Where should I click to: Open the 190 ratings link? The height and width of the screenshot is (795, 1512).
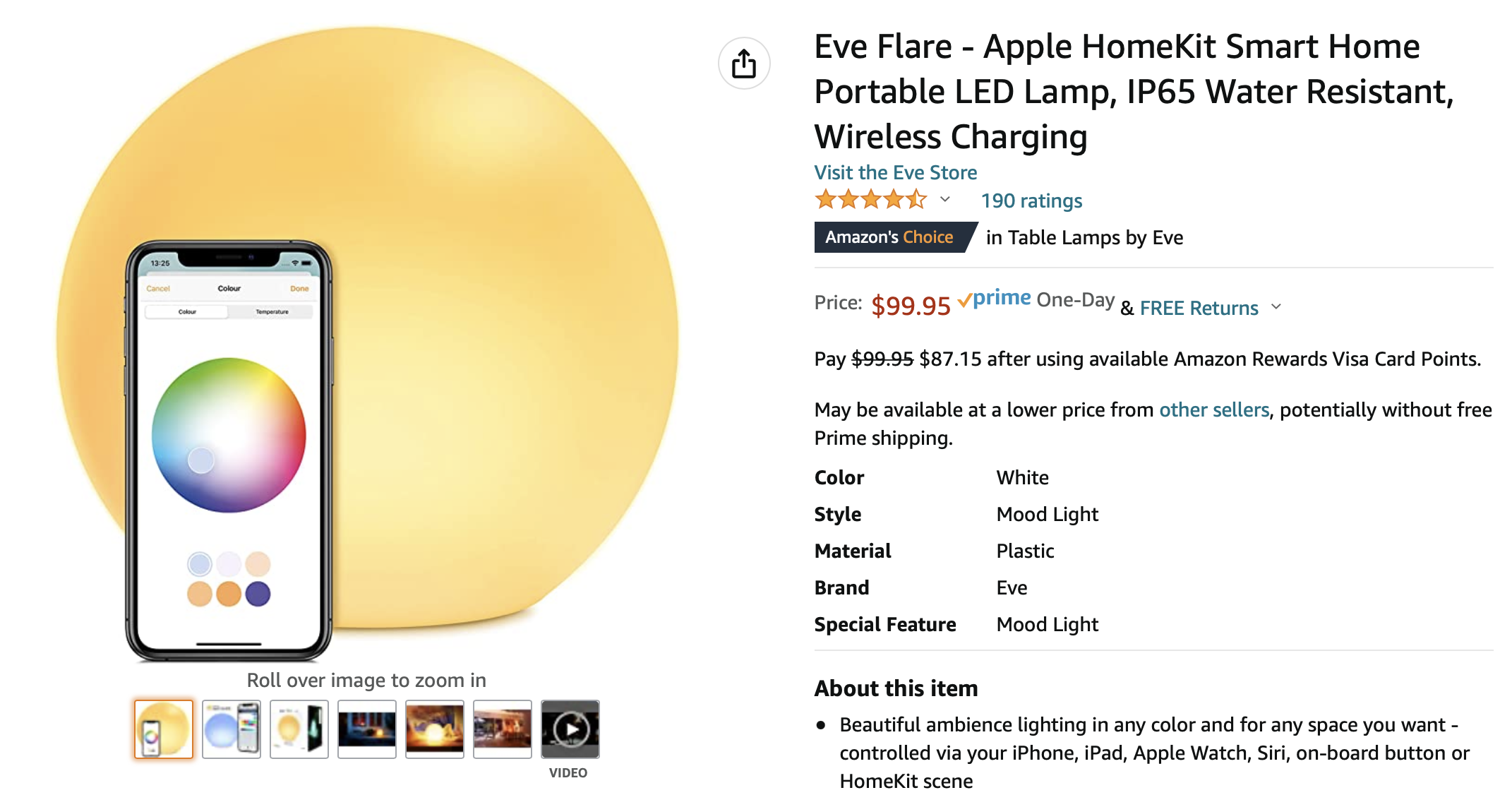1031,201
